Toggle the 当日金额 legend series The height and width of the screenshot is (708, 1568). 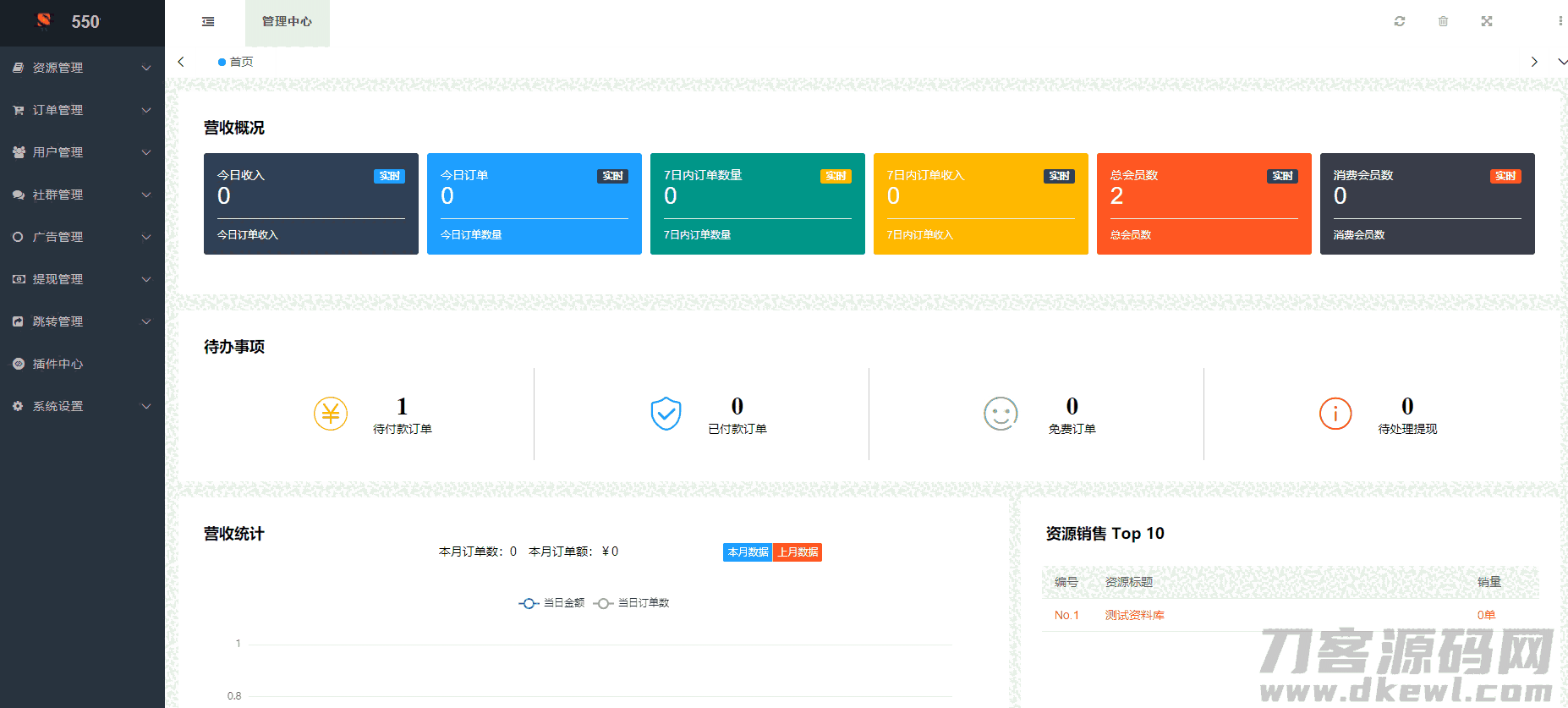click(551, 603)
